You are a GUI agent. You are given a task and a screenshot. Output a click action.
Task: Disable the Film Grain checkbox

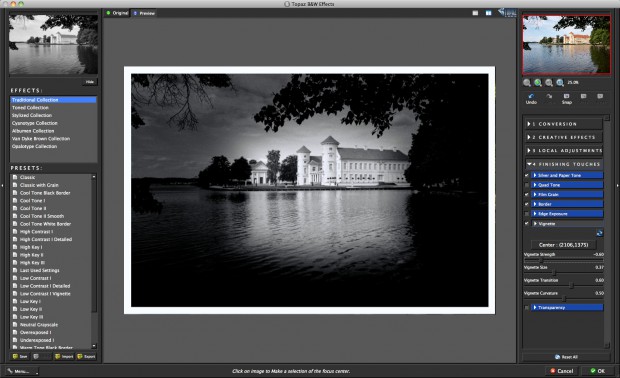click(527, 195)
